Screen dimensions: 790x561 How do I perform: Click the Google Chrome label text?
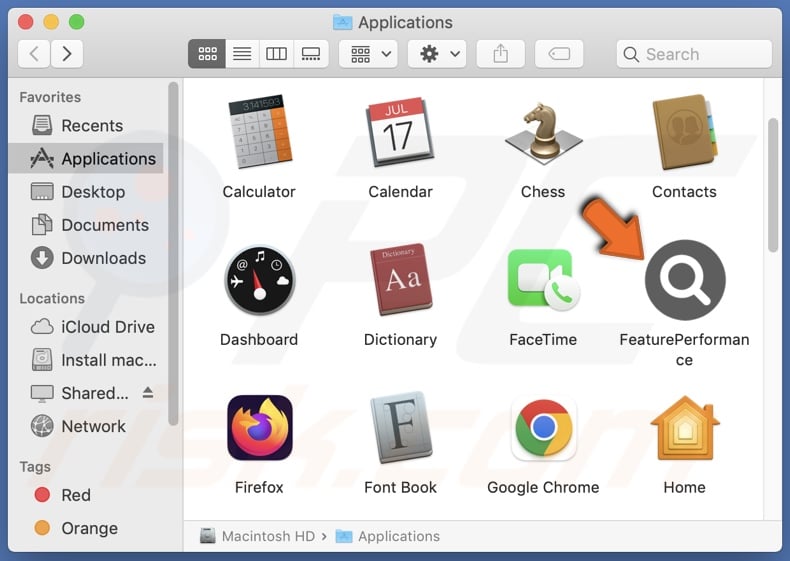pos(543,487)
